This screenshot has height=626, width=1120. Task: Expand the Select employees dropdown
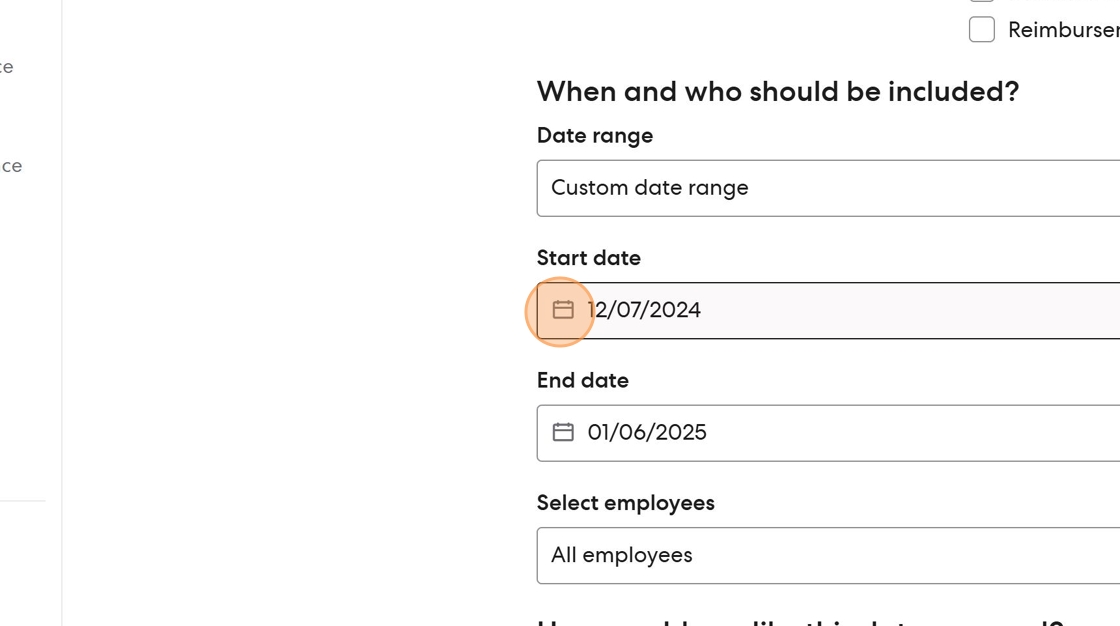pos(828,555)
